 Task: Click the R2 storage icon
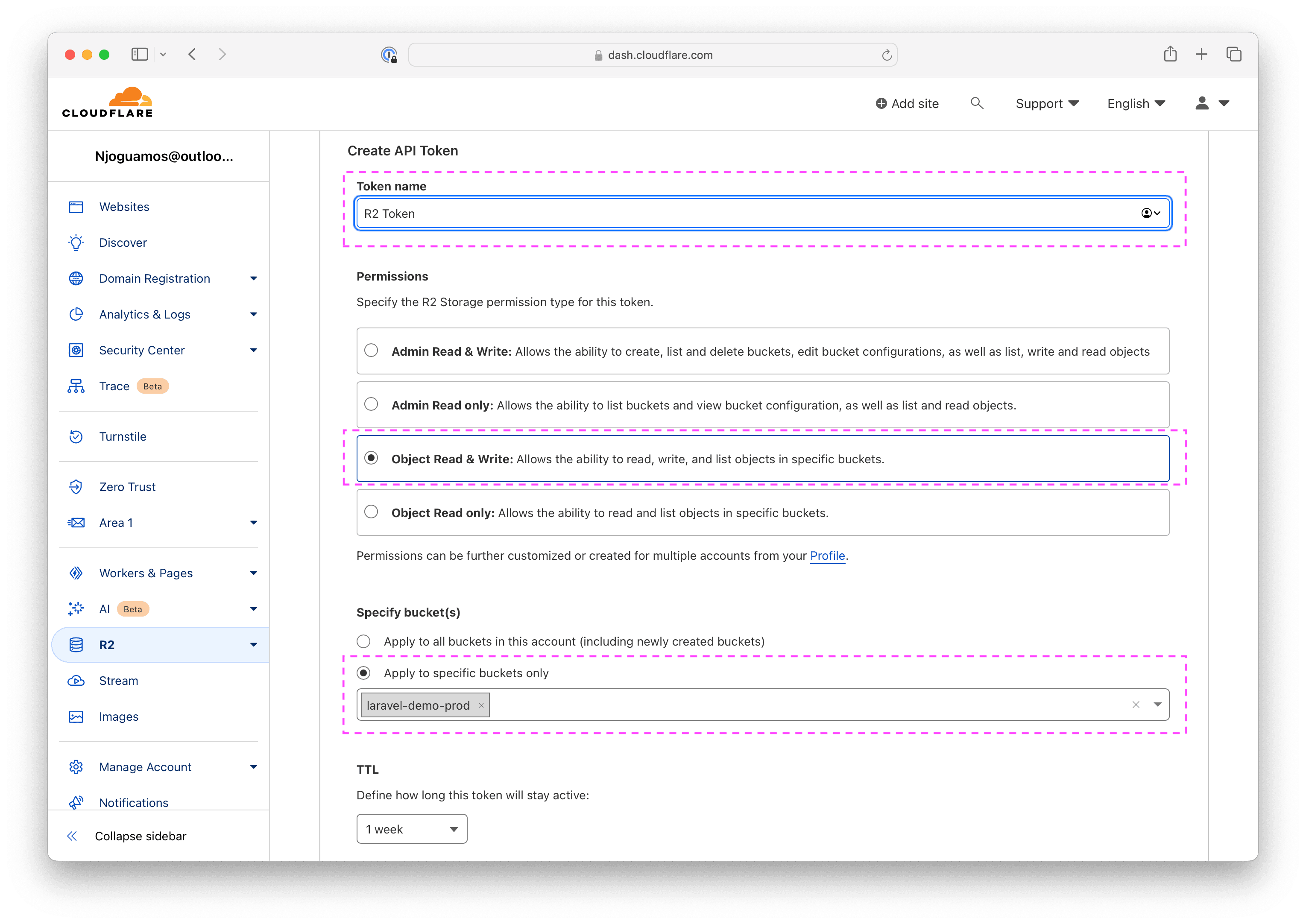[x=76, y=645]
